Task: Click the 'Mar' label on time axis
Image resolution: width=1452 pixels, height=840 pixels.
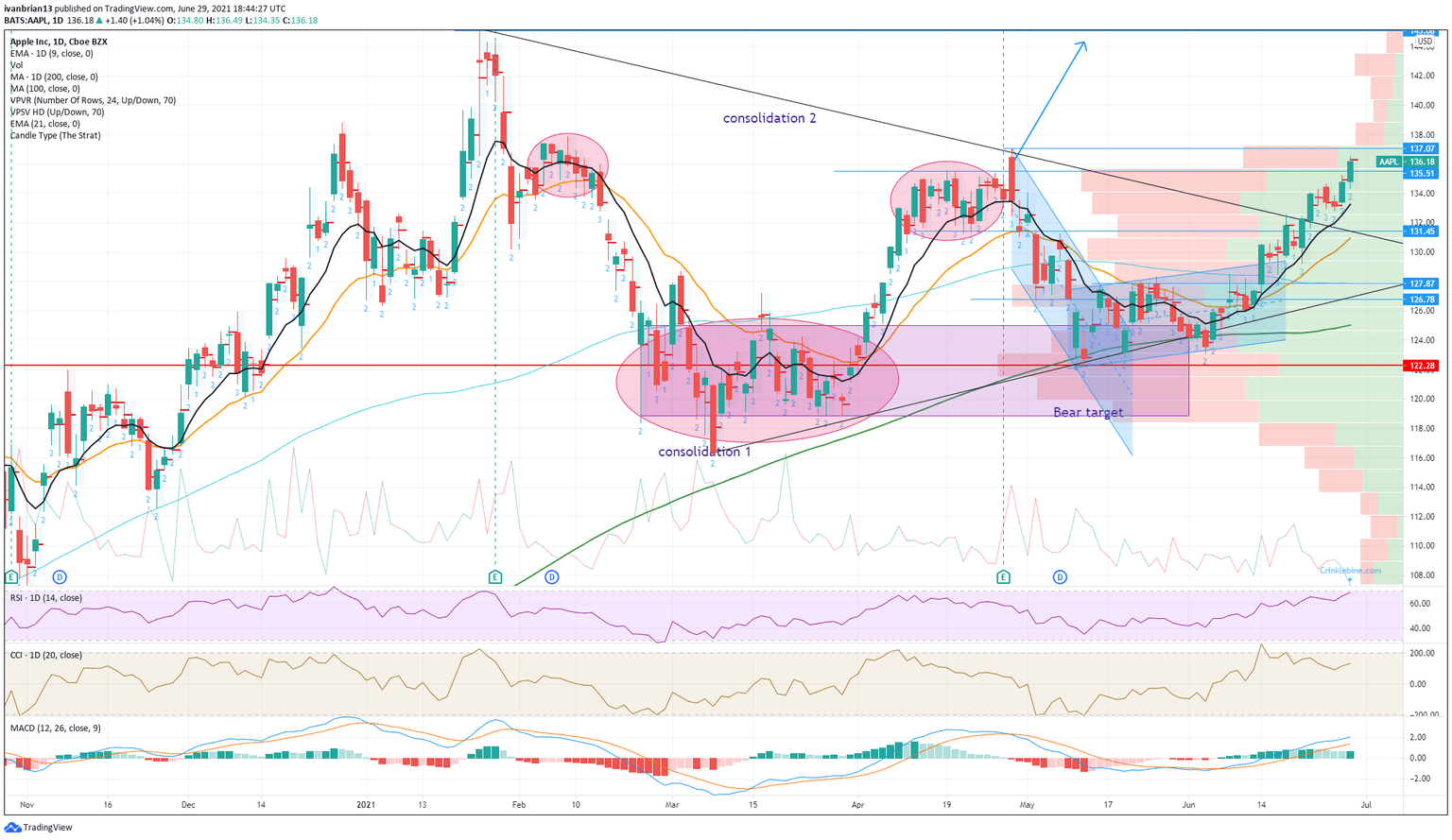Action: click(672, 805)
